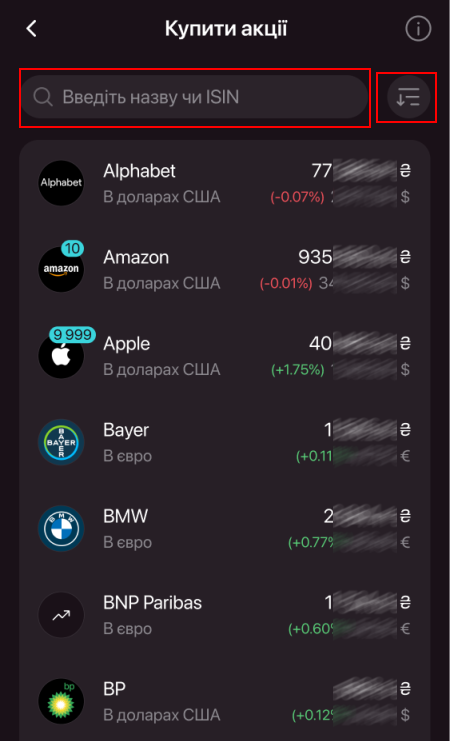Open the Bayer stock row
450x741 pixels.
tap(225, 442)
